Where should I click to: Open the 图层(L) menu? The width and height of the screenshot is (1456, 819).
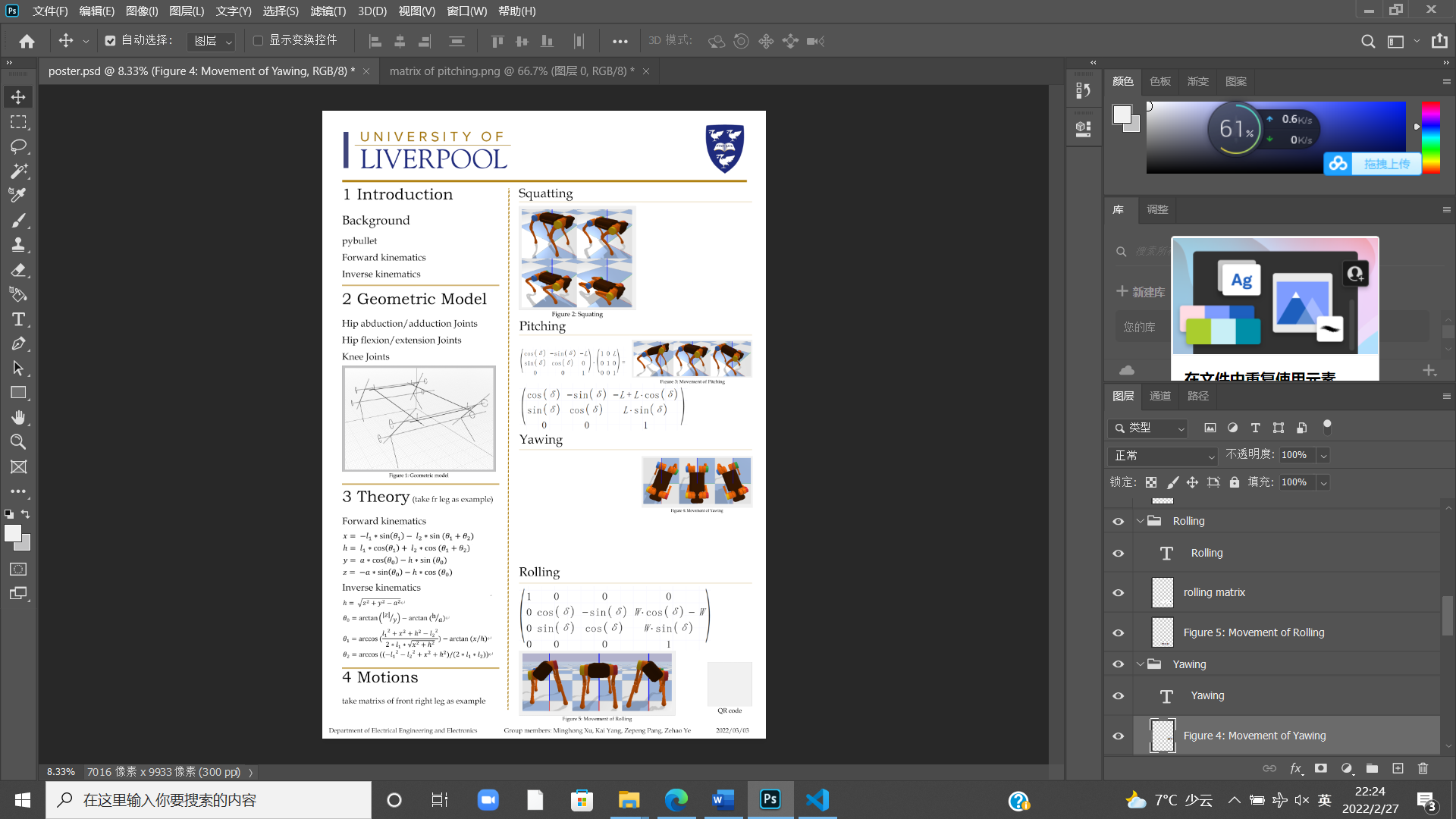[187, 11]
